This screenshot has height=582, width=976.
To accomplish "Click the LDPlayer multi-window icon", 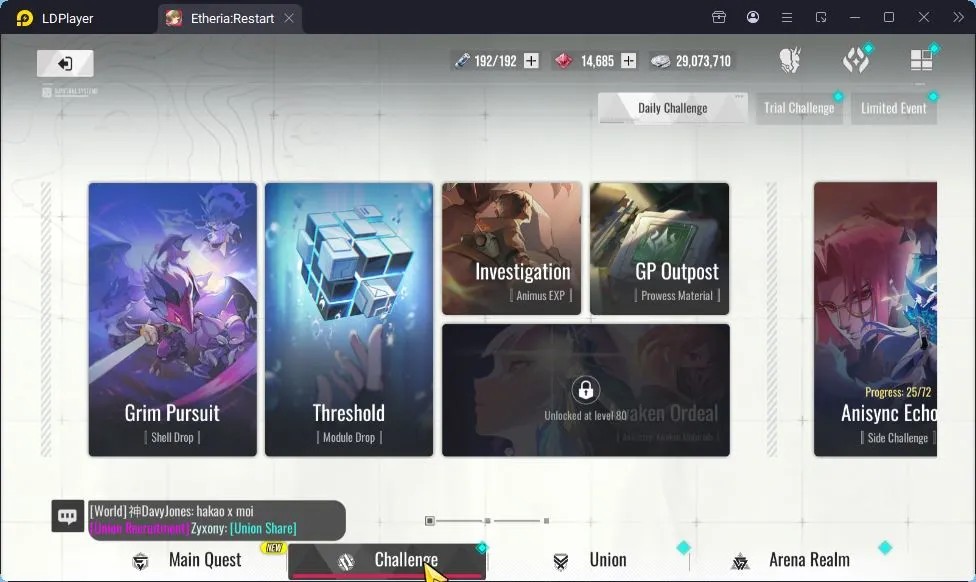I will pyautogui.click(x=821, y=17).
